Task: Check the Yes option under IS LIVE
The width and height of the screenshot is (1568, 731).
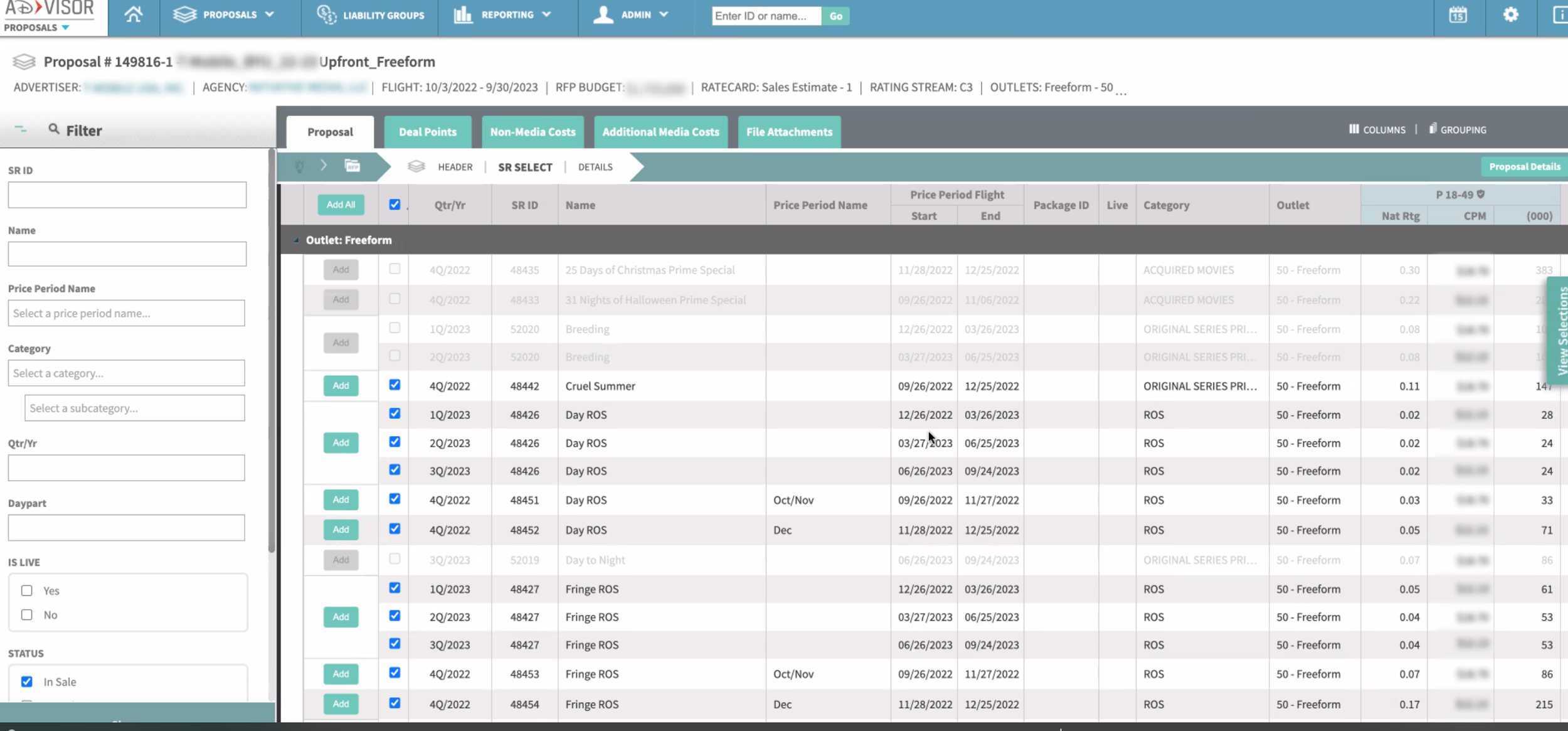Action: 27,590
